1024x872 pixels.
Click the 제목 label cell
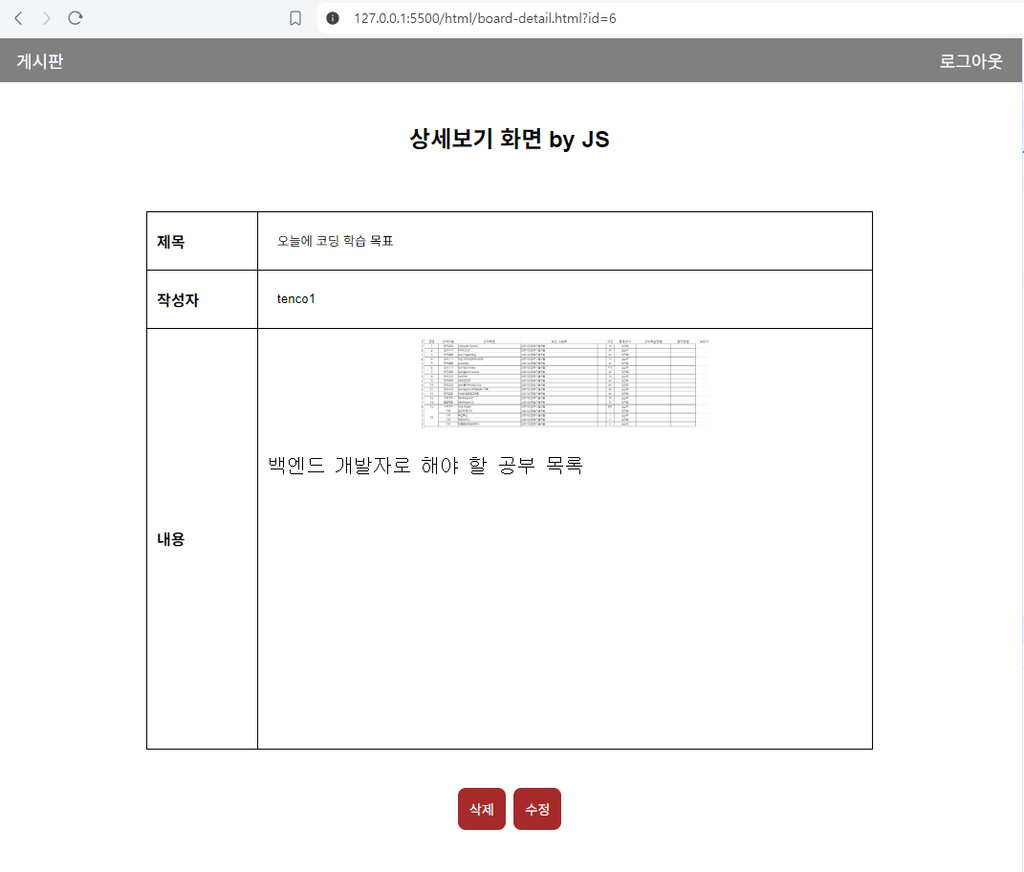click(x=202, y=241)
